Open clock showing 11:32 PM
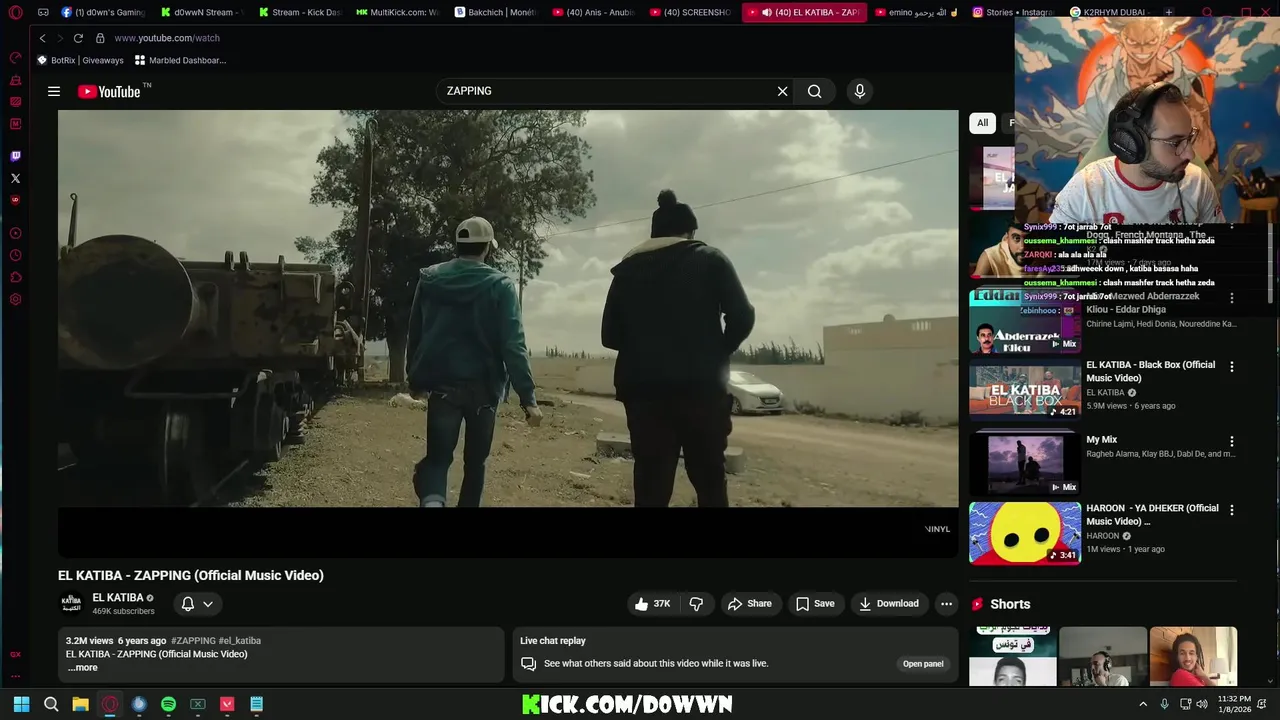 1234,704
